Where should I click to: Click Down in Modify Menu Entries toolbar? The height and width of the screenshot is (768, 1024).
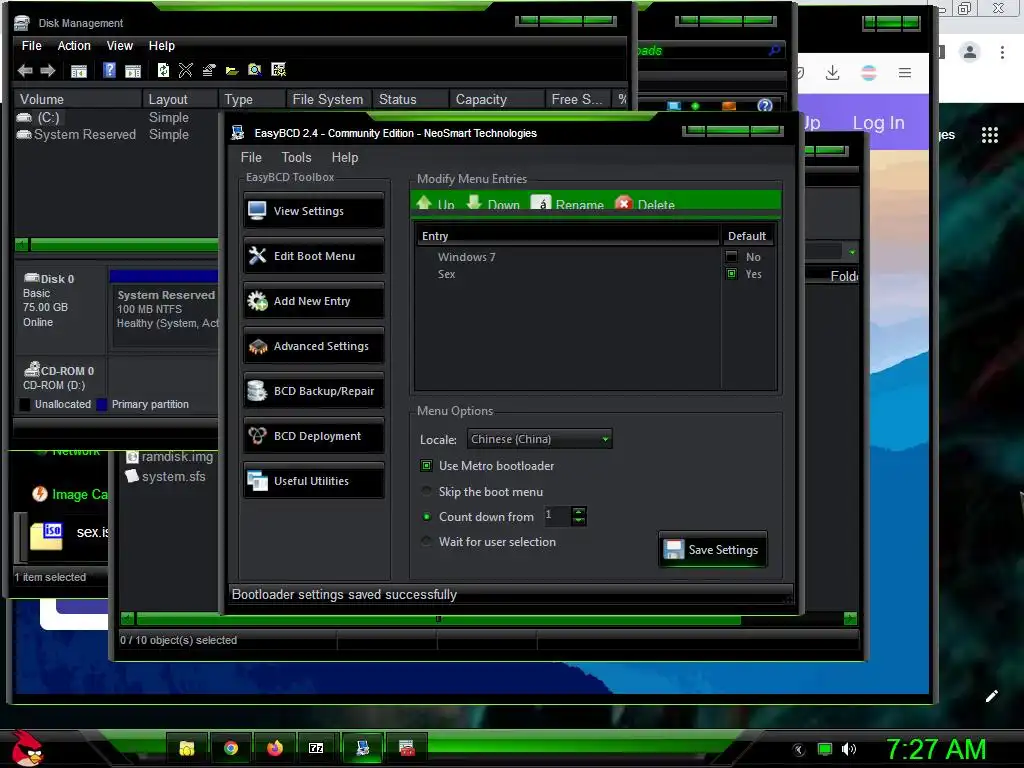tap(493, 204)
